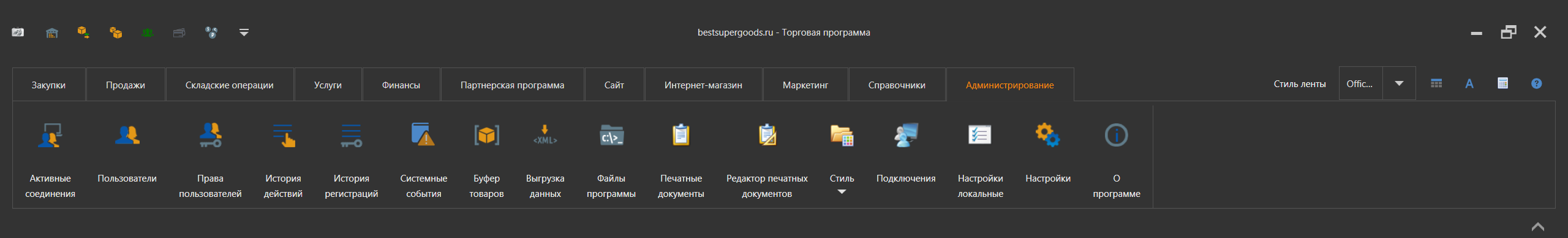This screenshot has width=1568, height=238.
Task: Switch to the Маркетинг tab
Action: point(805,85)
